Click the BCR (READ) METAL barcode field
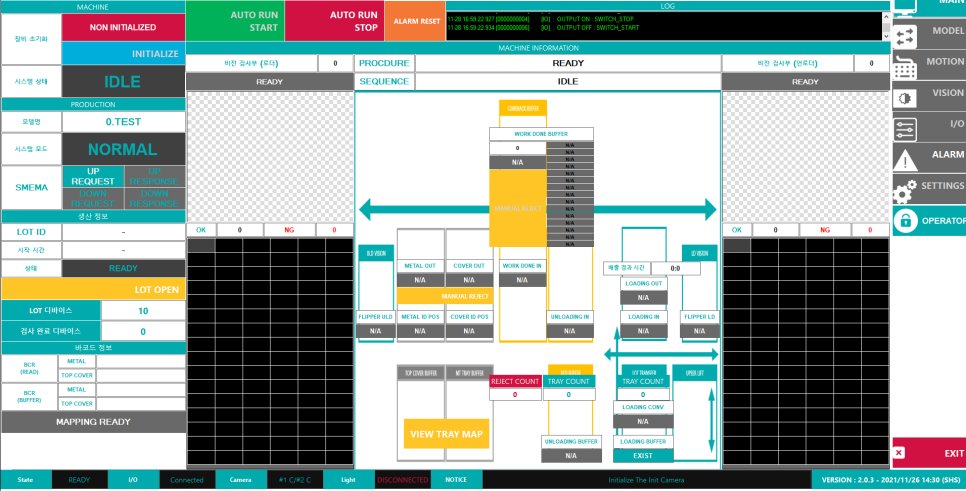 140,361
